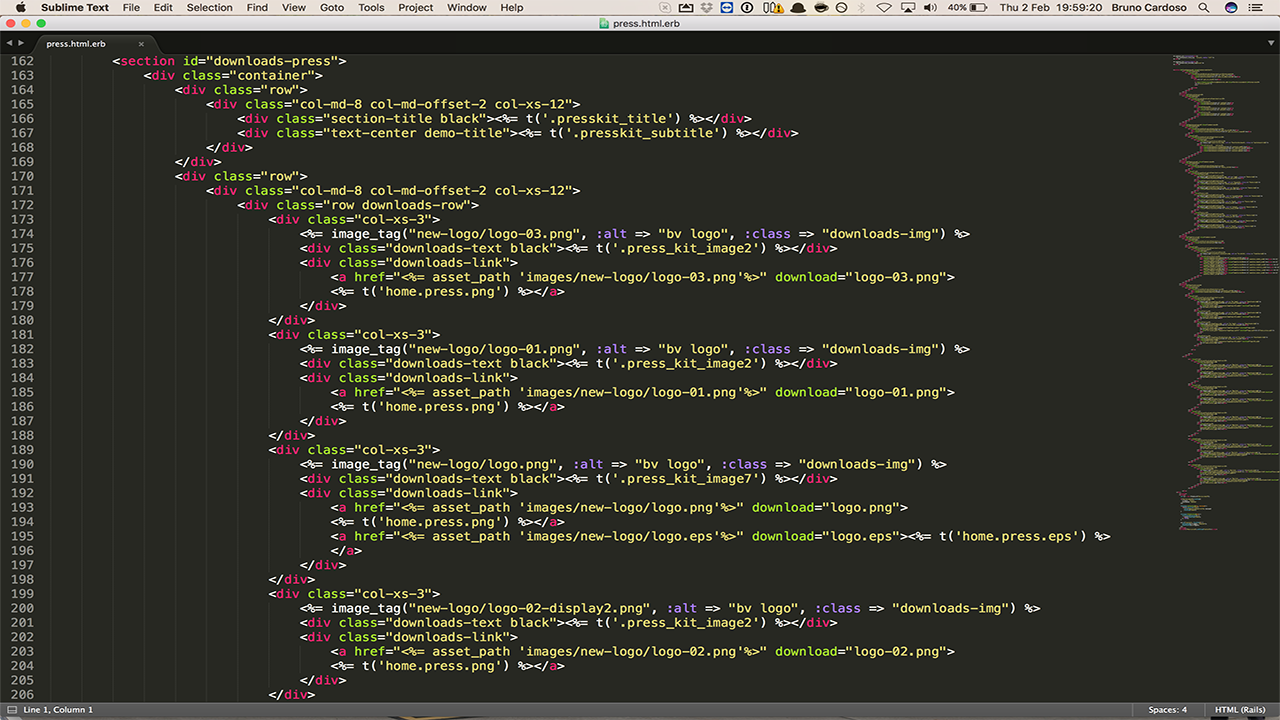Open the tab list dropdown arrow
This screenshot has height=720, width=1280.
pyautogui.click(x=1270, y=44)
